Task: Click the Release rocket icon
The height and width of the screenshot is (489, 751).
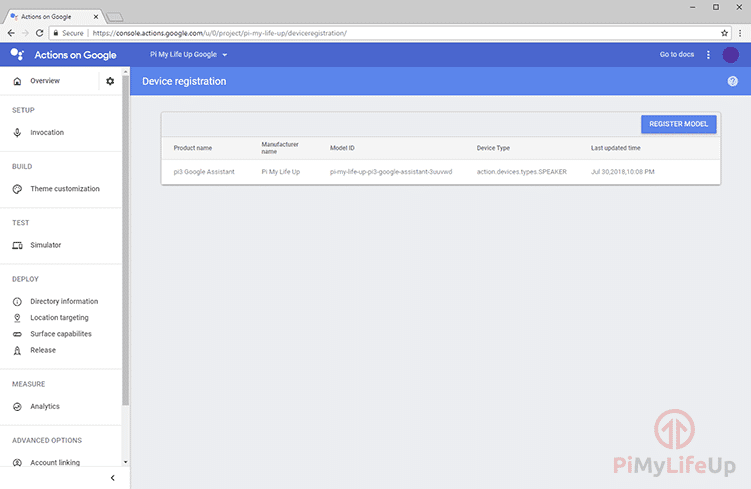Action: coord(17,351)
